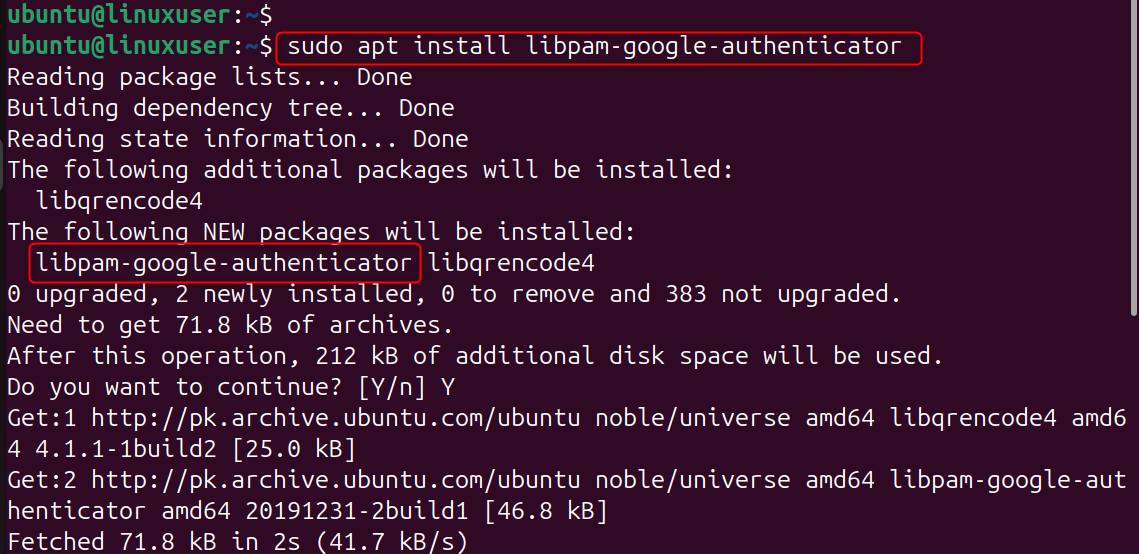Click libqrencode4 beside the red-boxed package name
The height and width of the screenshot is (554, 1139).
pyautogui.click(x=511, y=263)
